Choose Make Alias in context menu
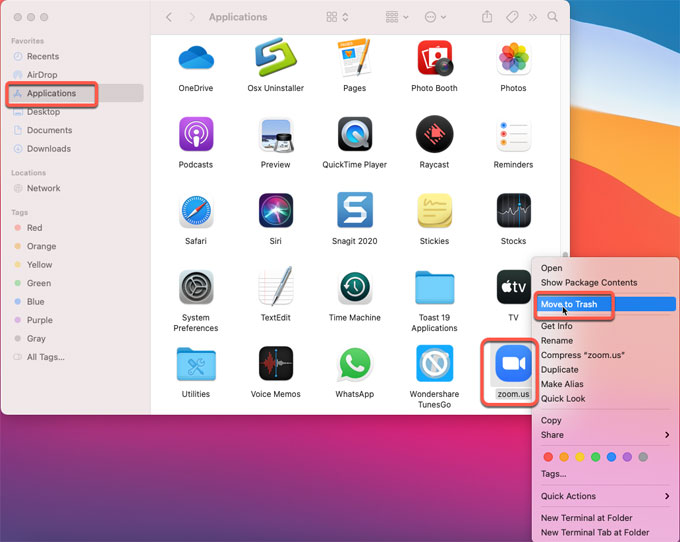The image size is (680, 542). coord(562,384)
